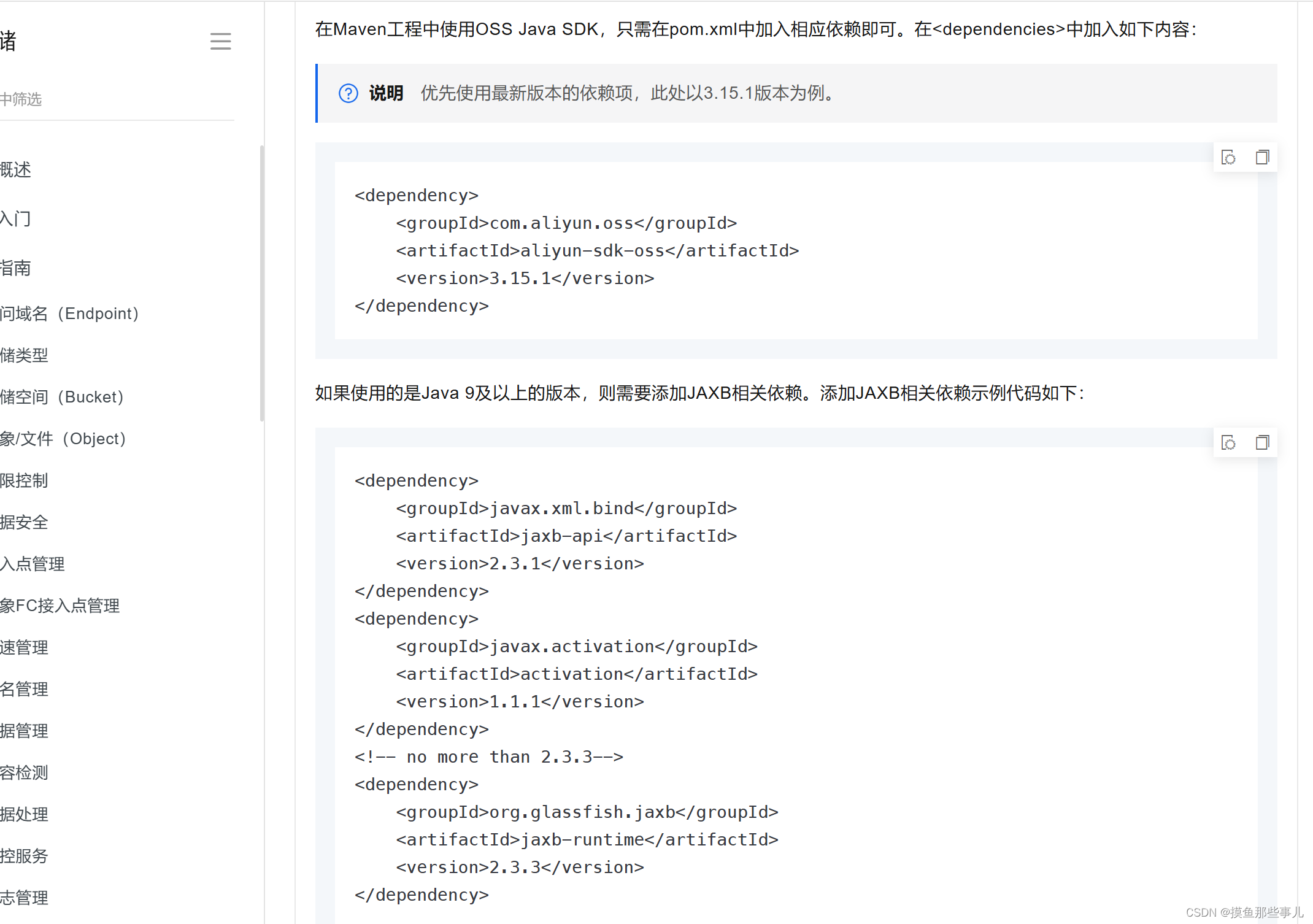Open the 入门 sidebar entry
The image size is (1313, 924).
pos(15,218)
